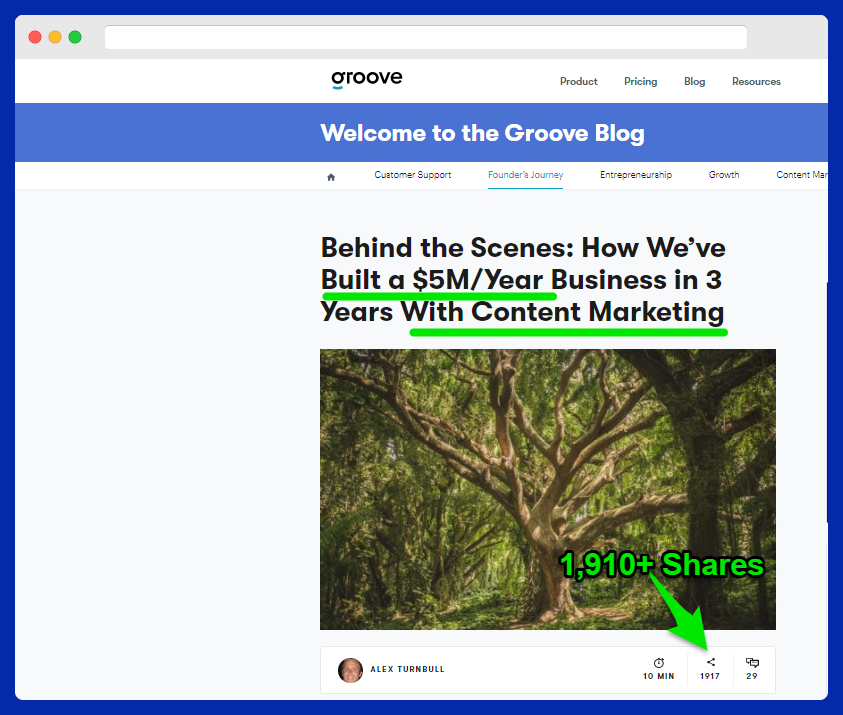Open the partly visible Content Marketing category
Viewport: 843px width, 715px height.
click(x=802, y=175)
